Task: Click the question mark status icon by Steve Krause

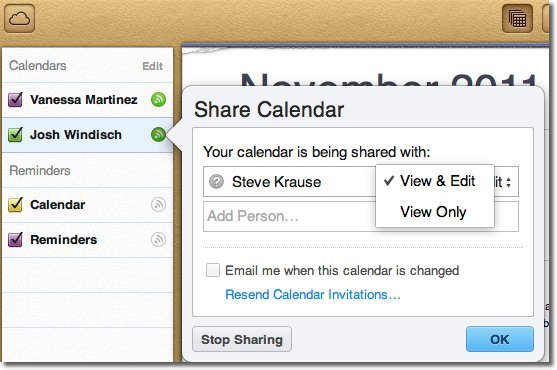Action: coord(216,182)
